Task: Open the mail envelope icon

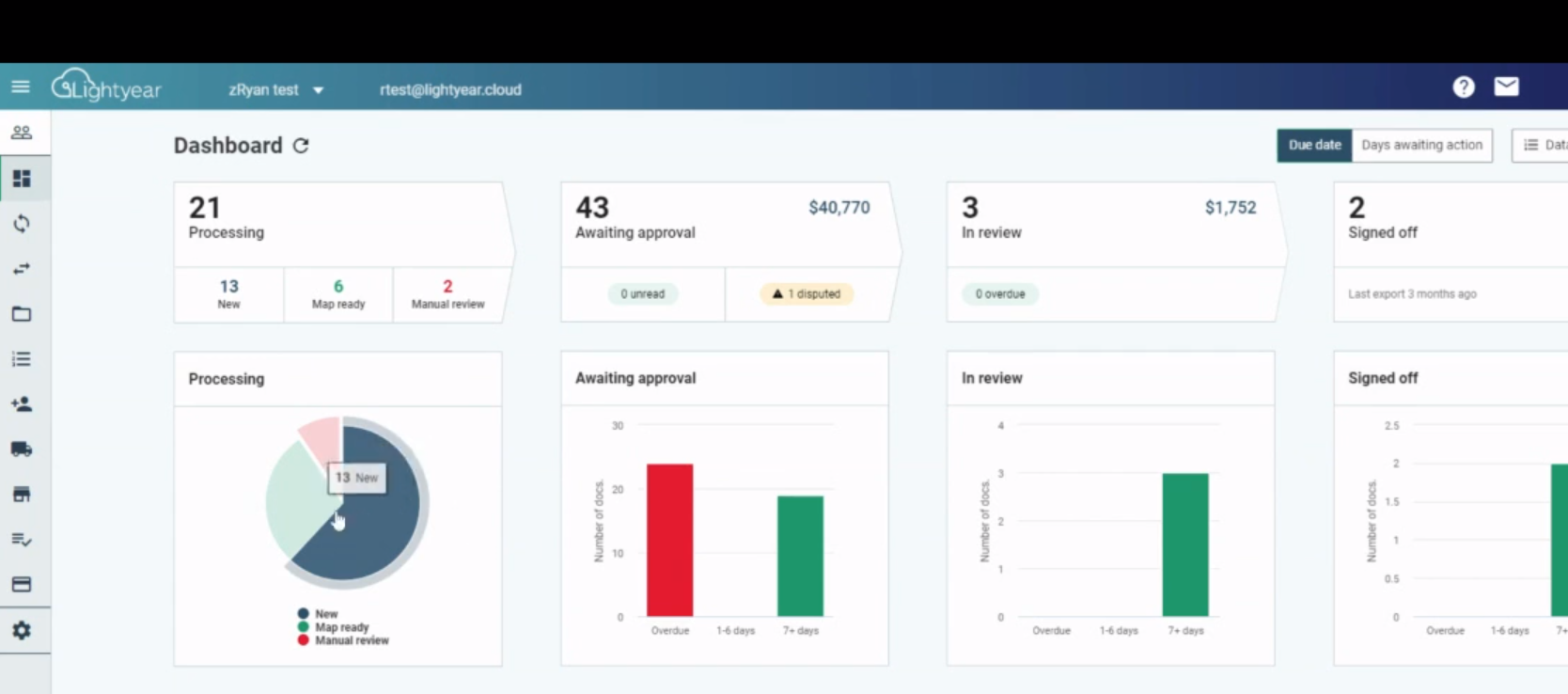Action: click(x=1506, y=87)
